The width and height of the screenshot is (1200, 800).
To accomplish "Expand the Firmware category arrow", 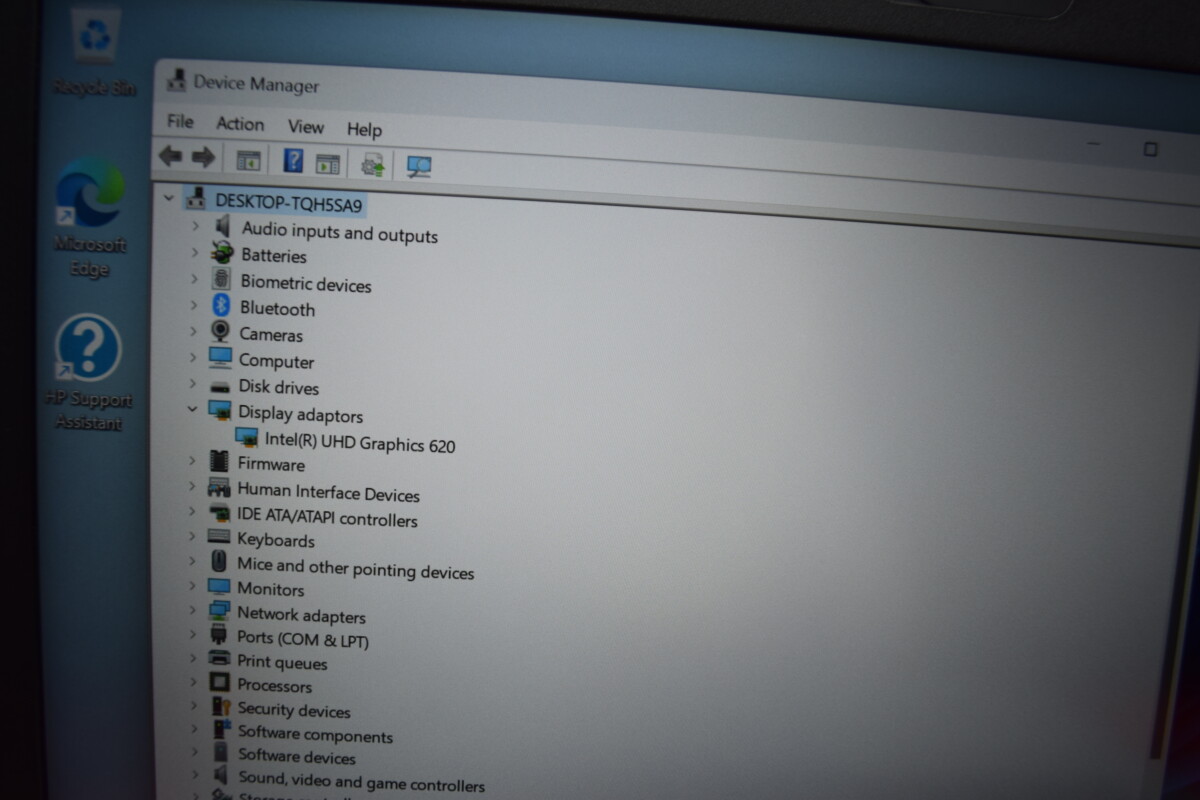I will [x=192, y=461].
